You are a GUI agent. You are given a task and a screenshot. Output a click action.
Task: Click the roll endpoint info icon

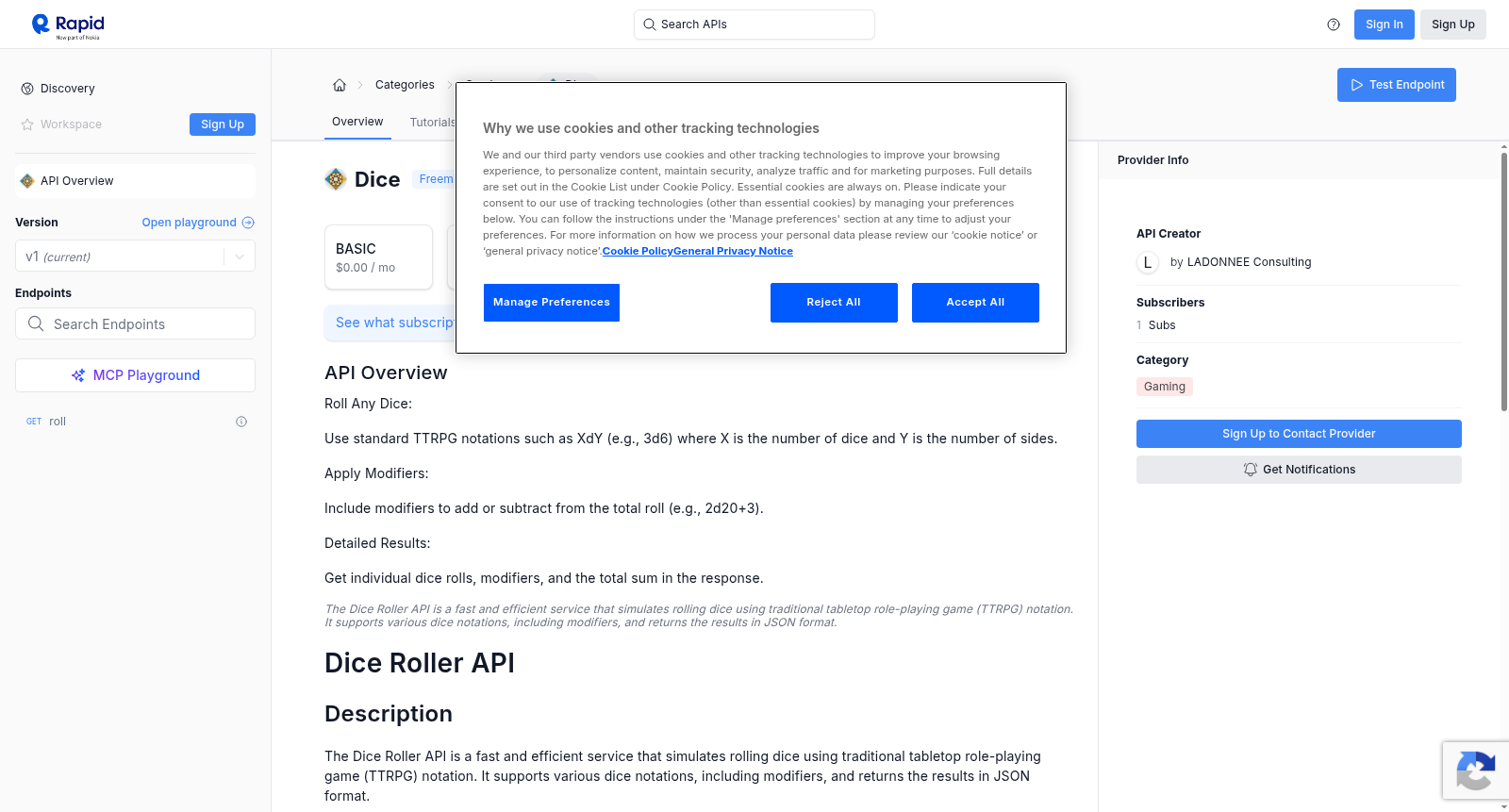click(241, 422)
